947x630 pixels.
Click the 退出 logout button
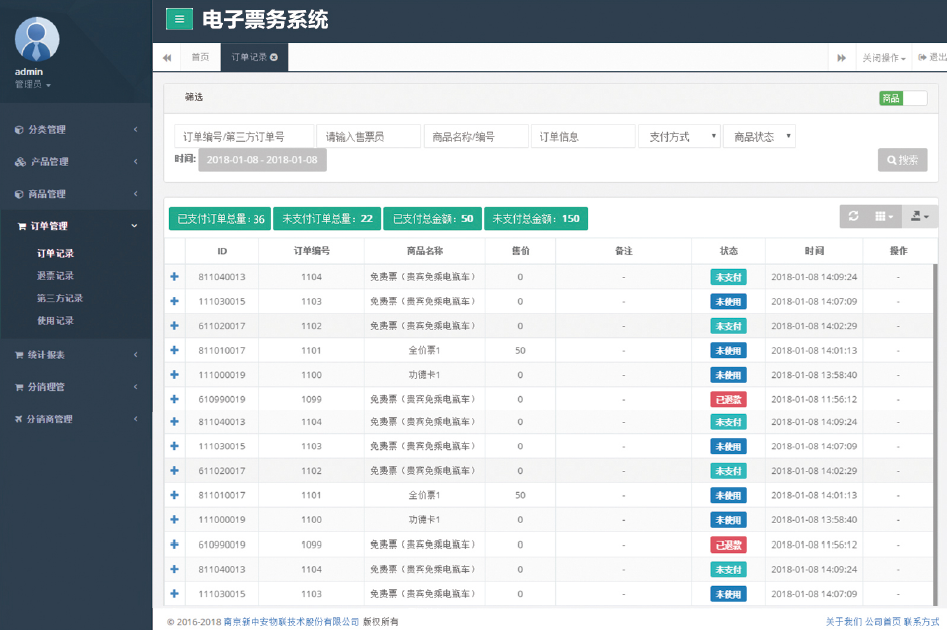tap(932, 57)
